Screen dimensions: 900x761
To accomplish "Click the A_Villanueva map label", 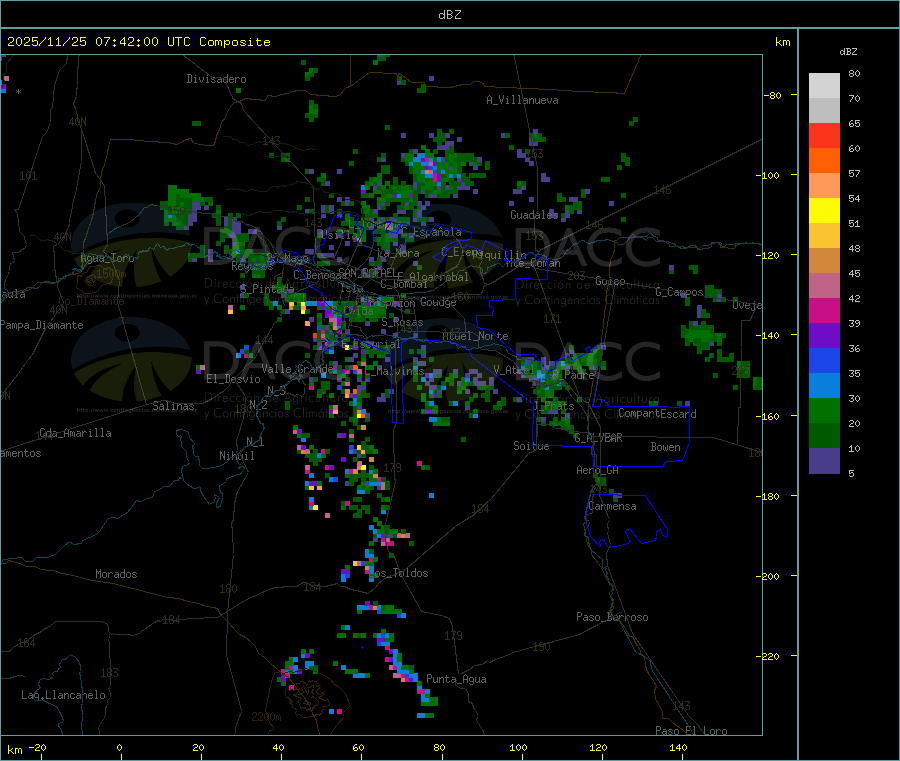I will pos(522,100).
